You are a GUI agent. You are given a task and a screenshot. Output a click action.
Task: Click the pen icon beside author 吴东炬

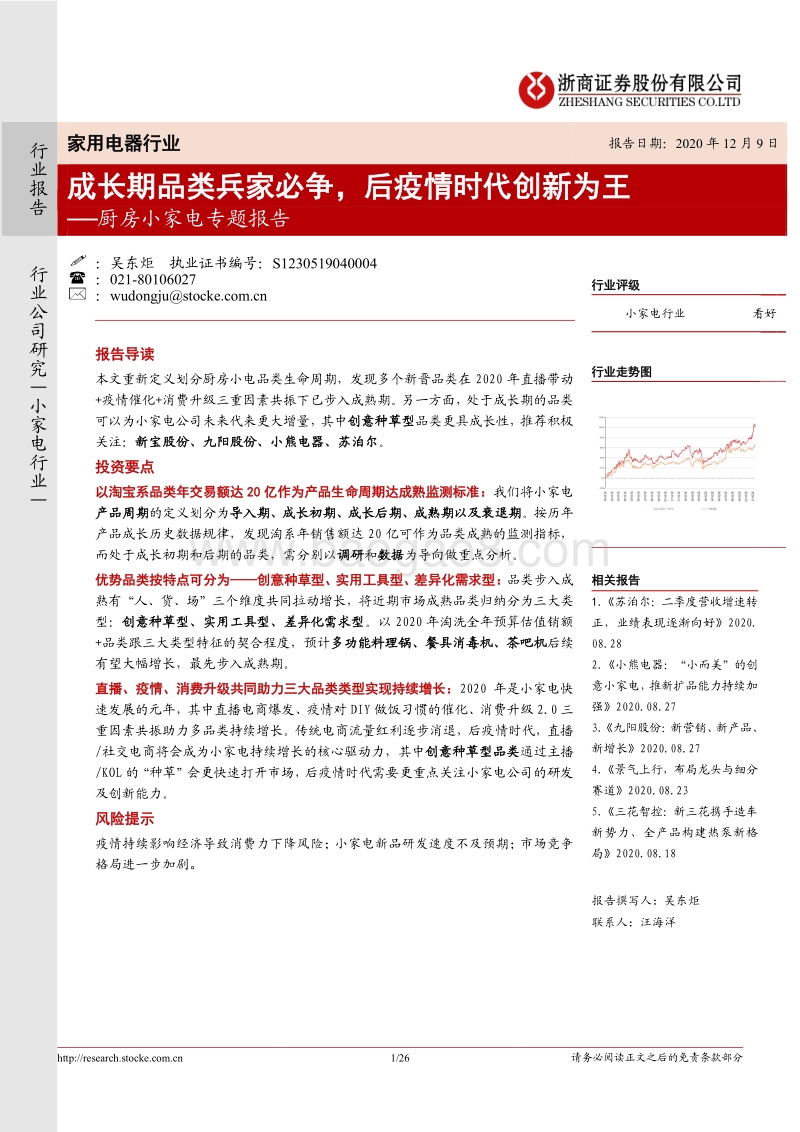[77, 261]
